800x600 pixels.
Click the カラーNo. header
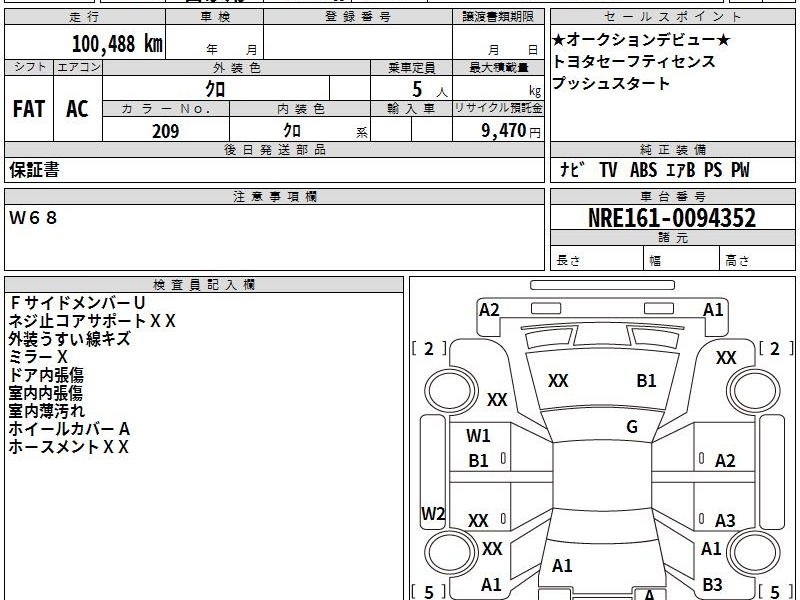[x=166, y=109]
